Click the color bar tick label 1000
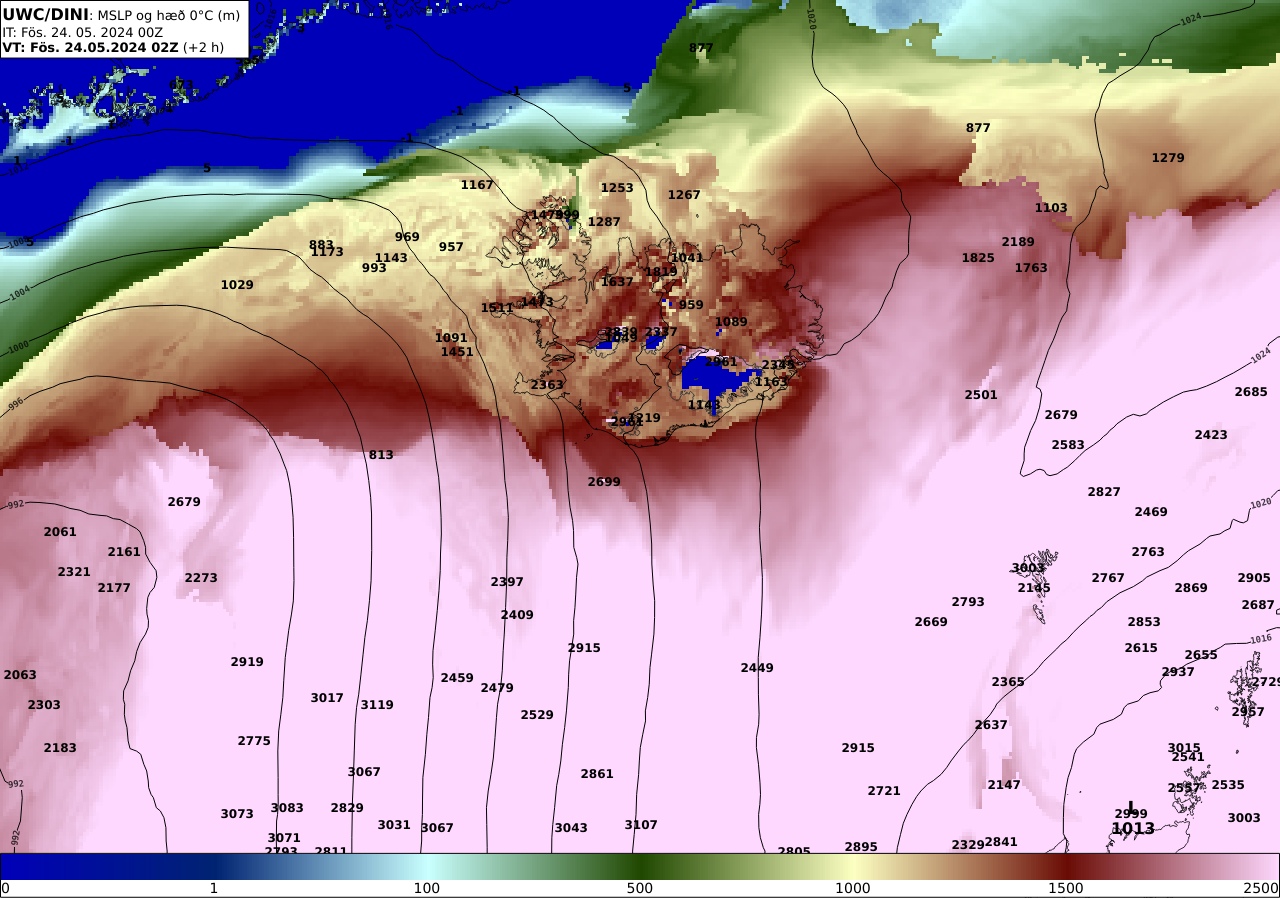The width and height of the screenshot is (1280, 898). point(853,888)
